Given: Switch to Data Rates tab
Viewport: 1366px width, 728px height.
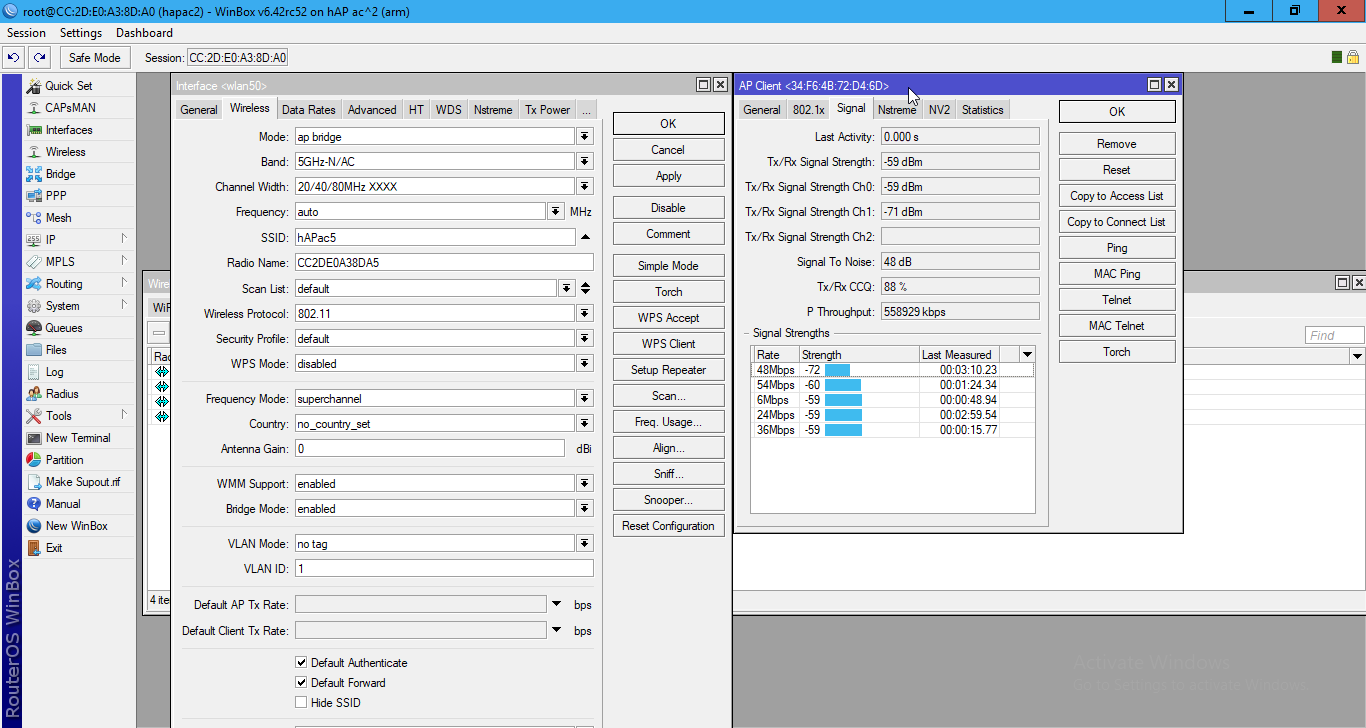Looking at the screenshot, I should coord(309,110).
